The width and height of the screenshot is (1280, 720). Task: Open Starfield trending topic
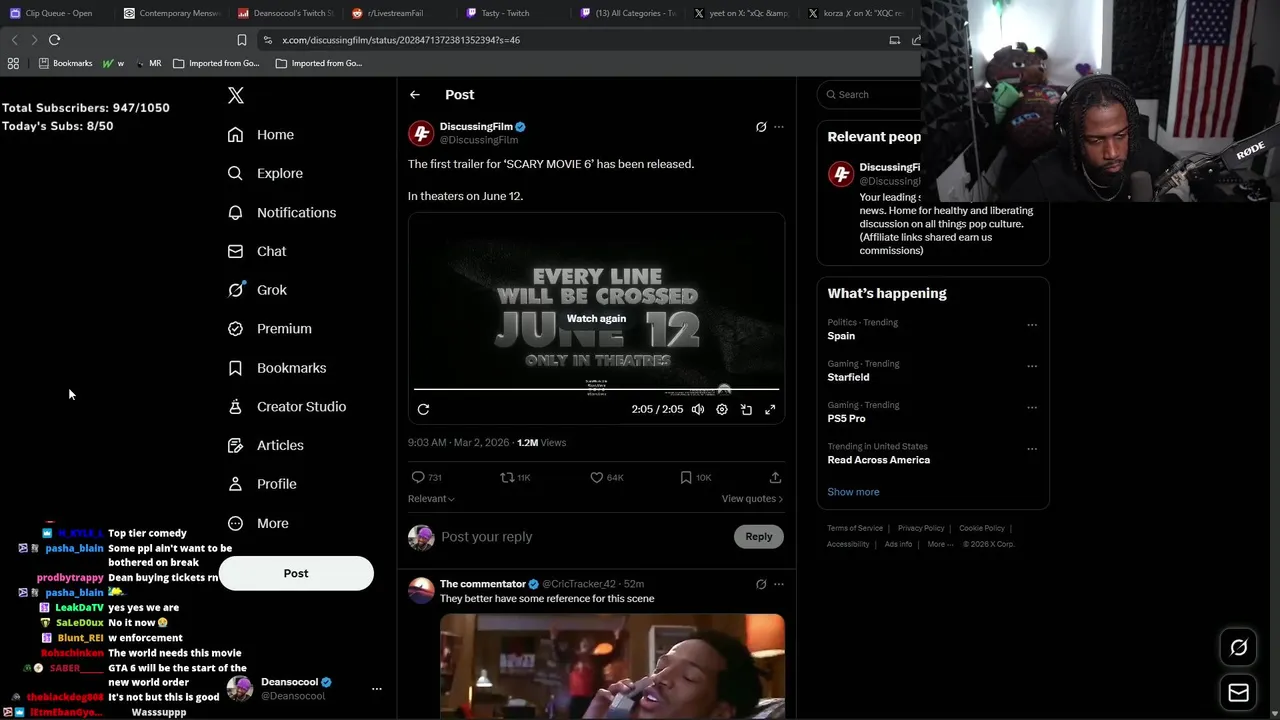click(848, 377)
